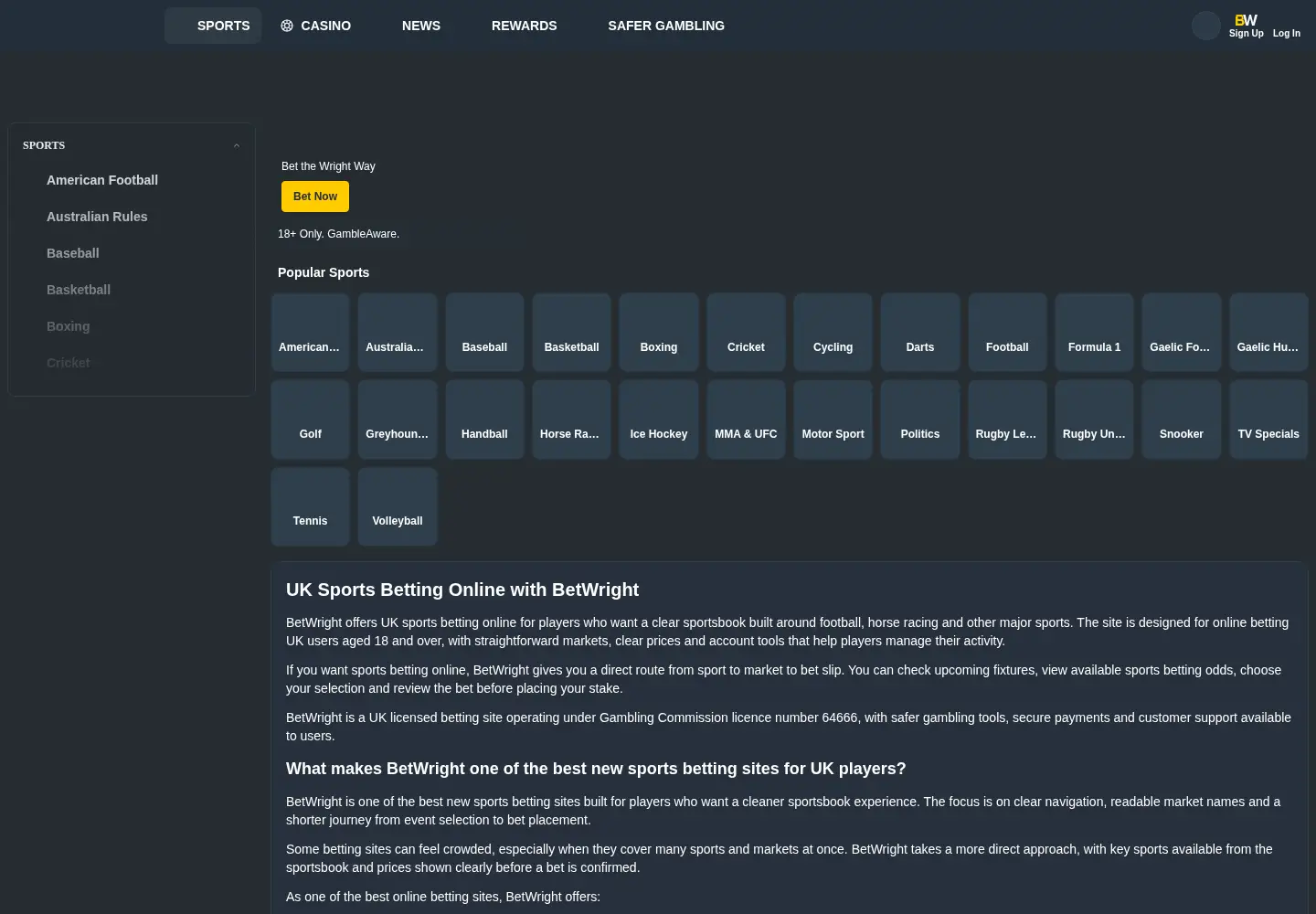Open the TV Specials tile
Image resolution: width=1316 pixels, height=914 pixels.
tap(1268, 419)
